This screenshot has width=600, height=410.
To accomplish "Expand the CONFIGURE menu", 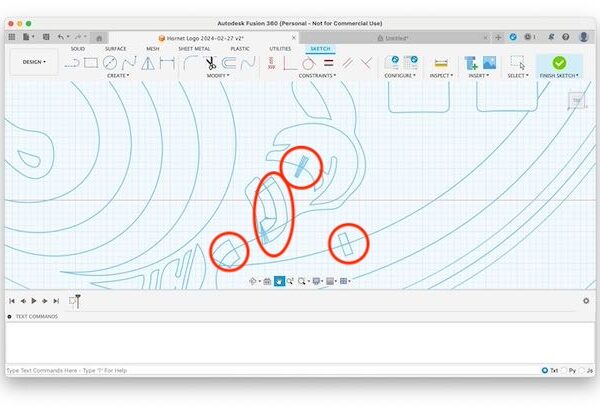I will point(399,76).
